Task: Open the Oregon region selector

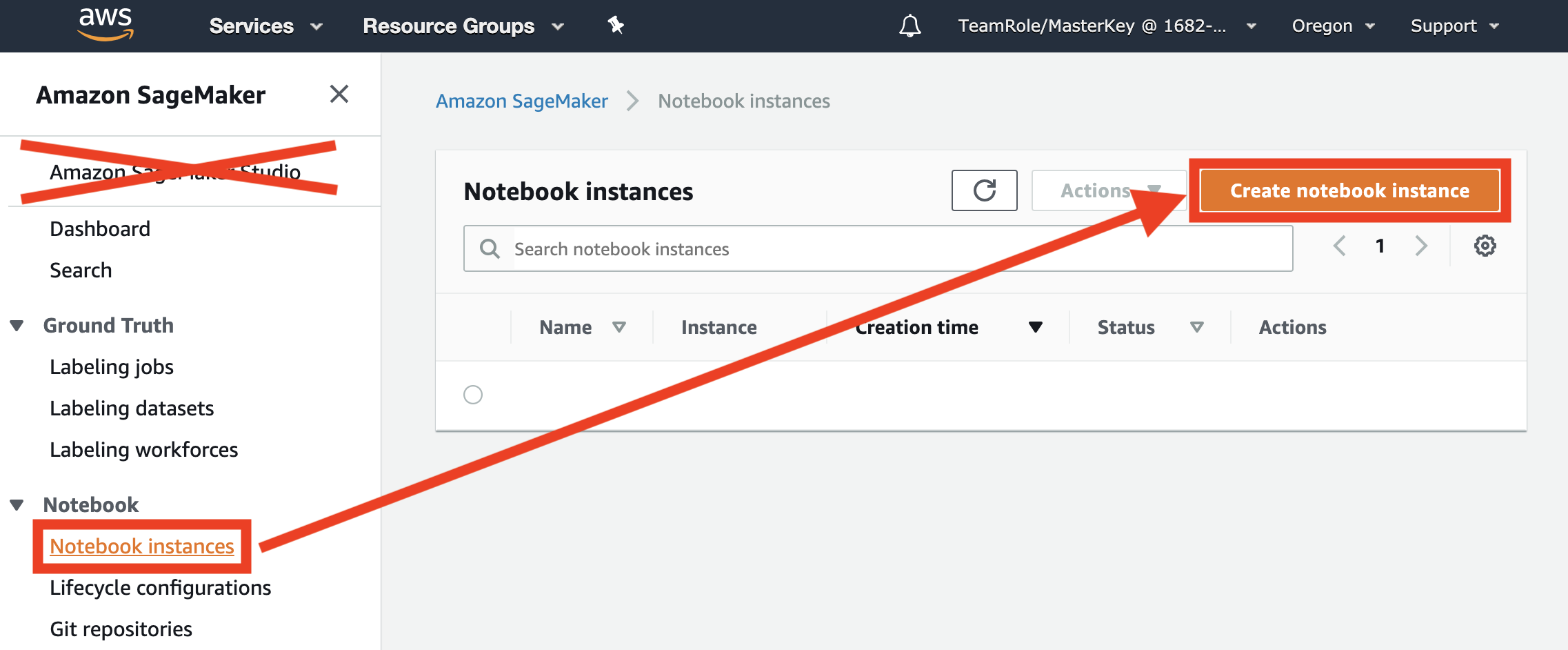Action: coord(1334,26)
